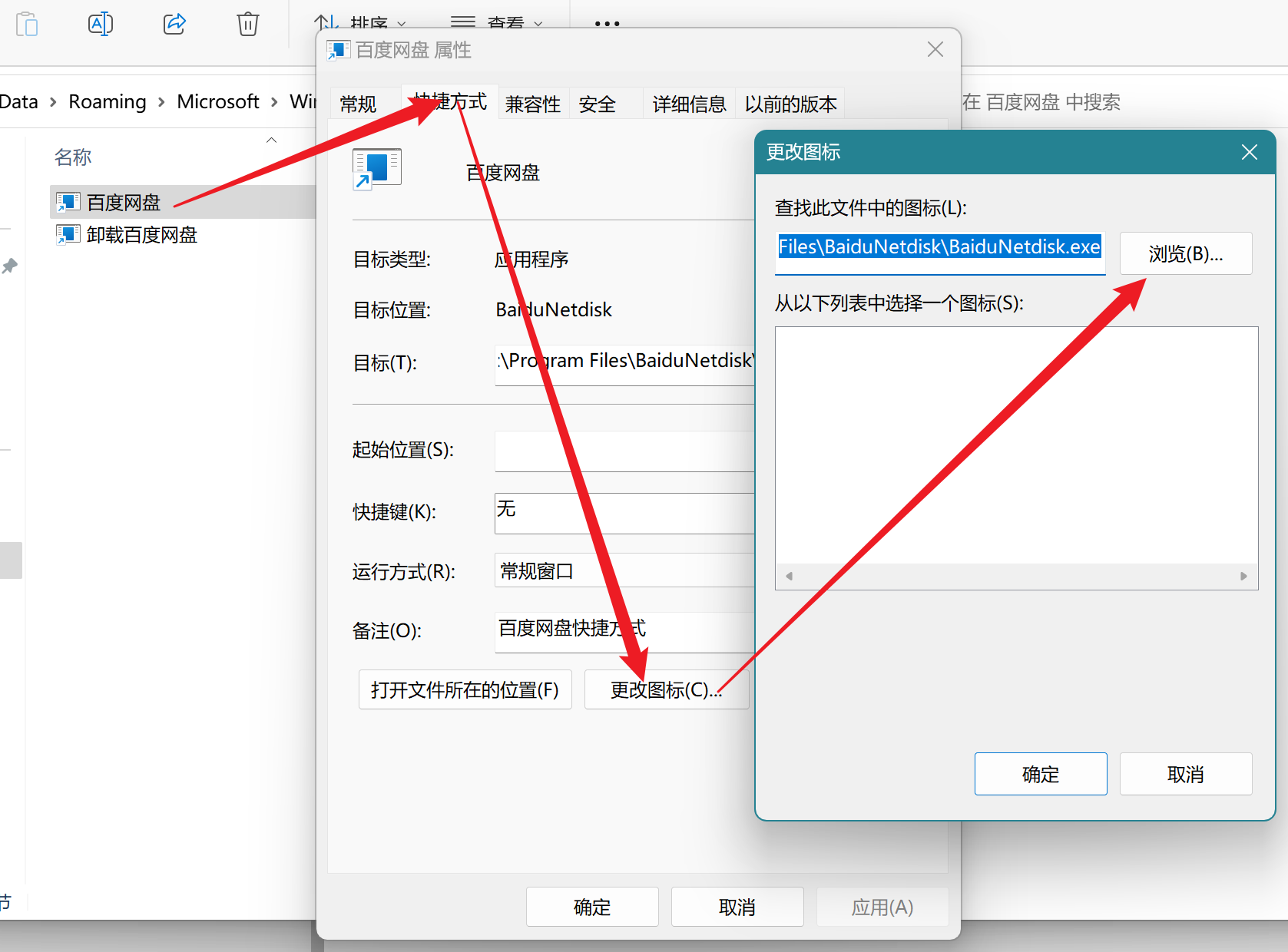Click the right scroll arrow in icon list
The height and width of the screenshot is (952, 1288).
point(1243,576)
